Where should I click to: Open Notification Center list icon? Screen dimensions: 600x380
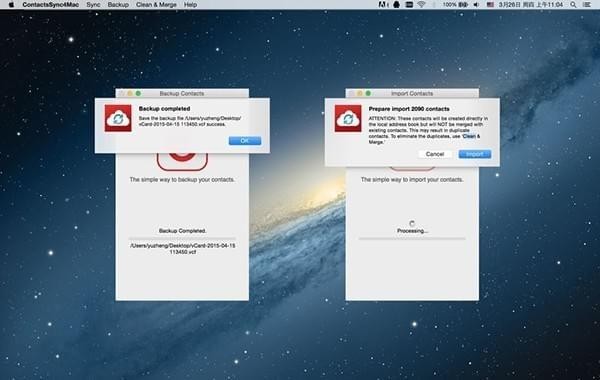point(587,5)
